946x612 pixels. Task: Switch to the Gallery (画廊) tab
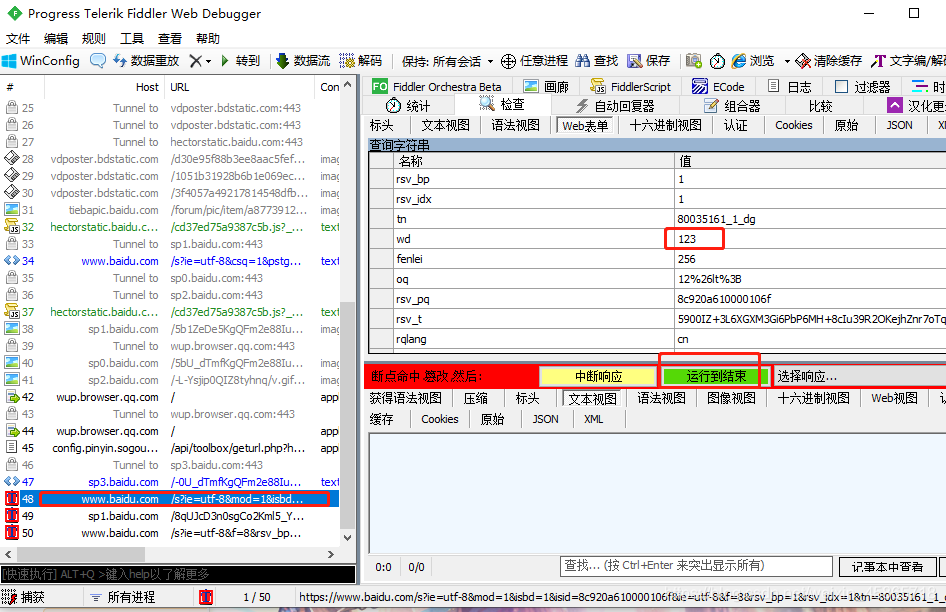tap(546, 87)
